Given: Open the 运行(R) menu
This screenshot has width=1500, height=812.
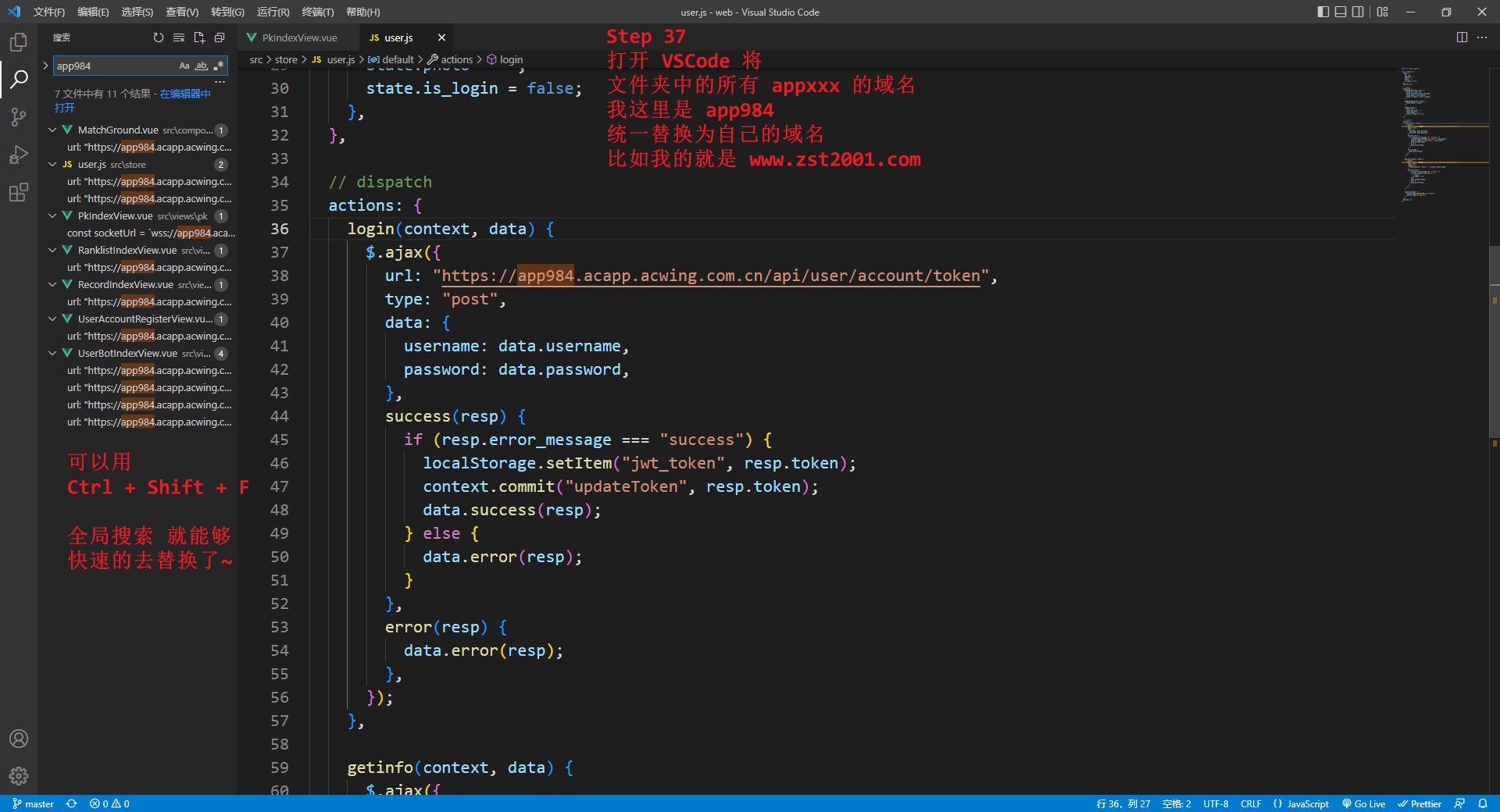Looking at the screenshot, I should pyautogui.click(x=273, y=12).
